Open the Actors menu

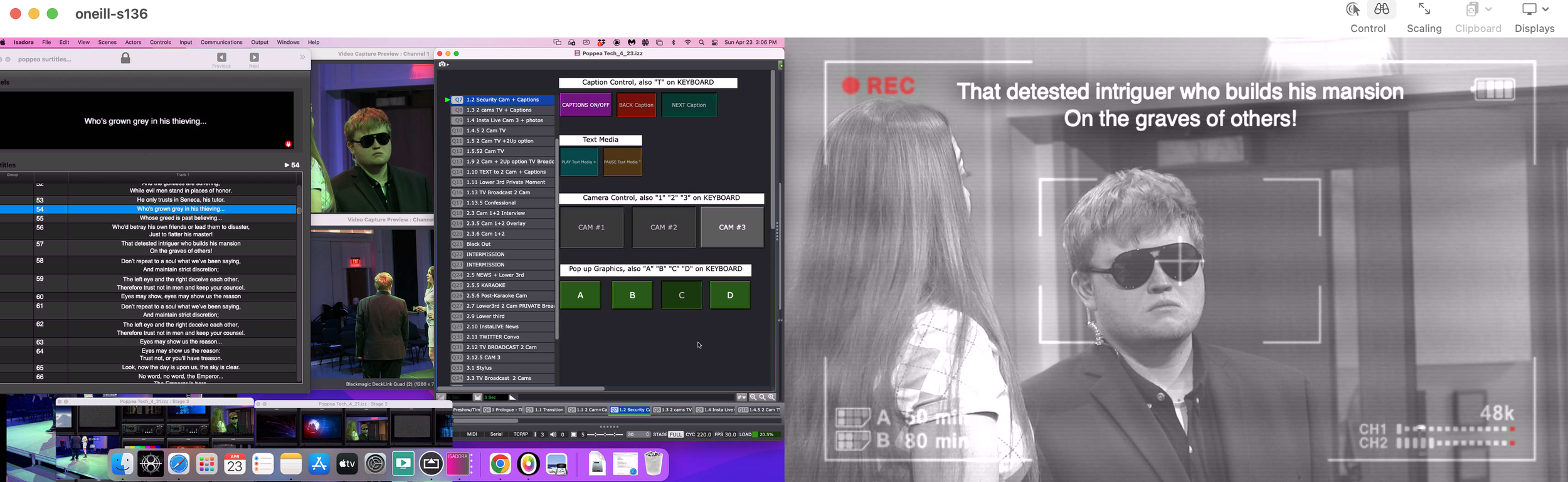point(133,43)
